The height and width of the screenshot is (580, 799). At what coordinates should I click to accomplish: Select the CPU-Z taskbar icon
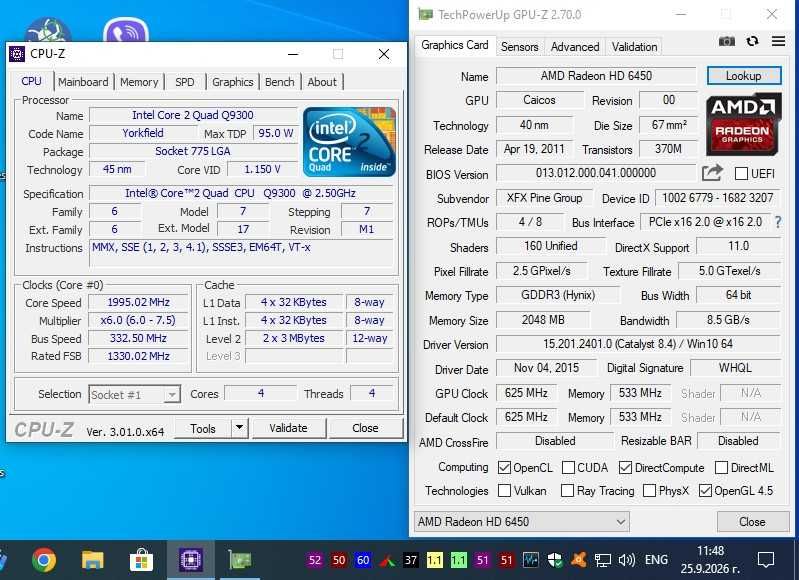click(191, 560)
